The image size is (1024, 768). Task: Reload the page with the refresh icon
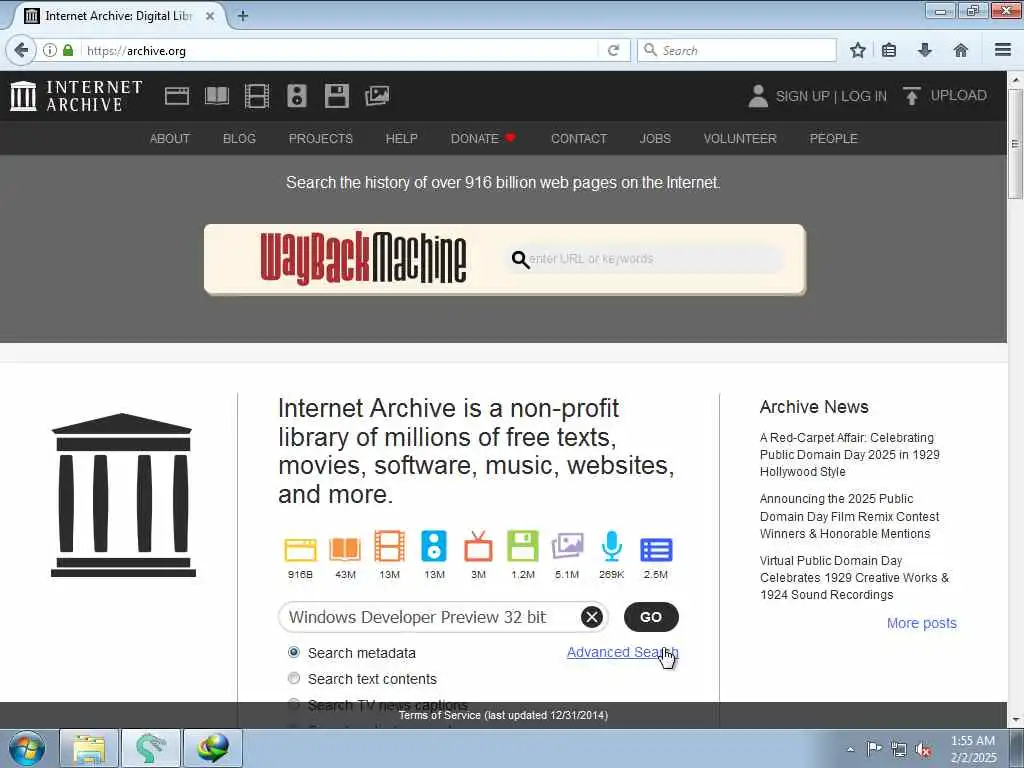click(x=613, y=50)
